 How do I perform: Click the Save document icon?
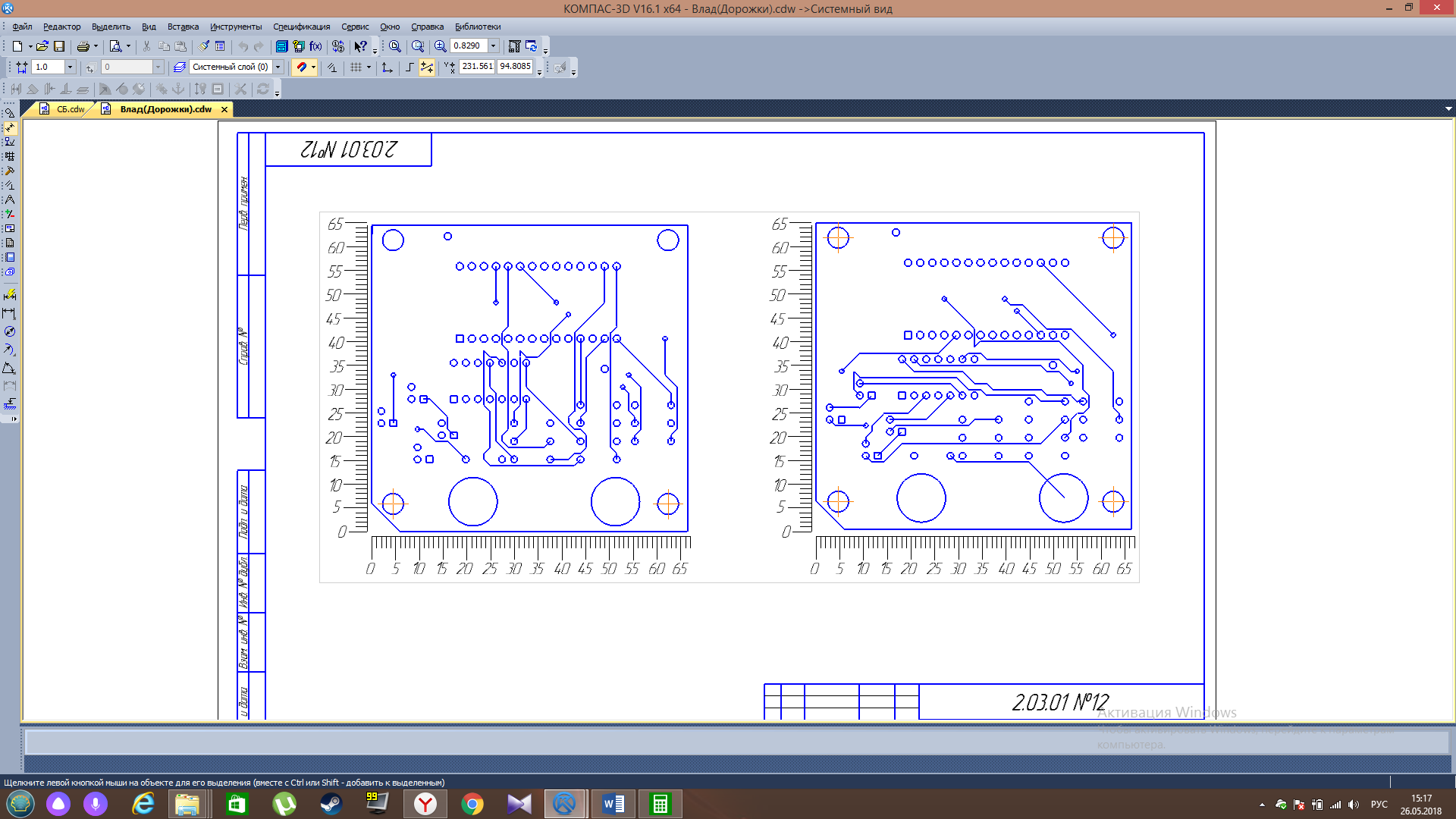[x=59, y=46]
